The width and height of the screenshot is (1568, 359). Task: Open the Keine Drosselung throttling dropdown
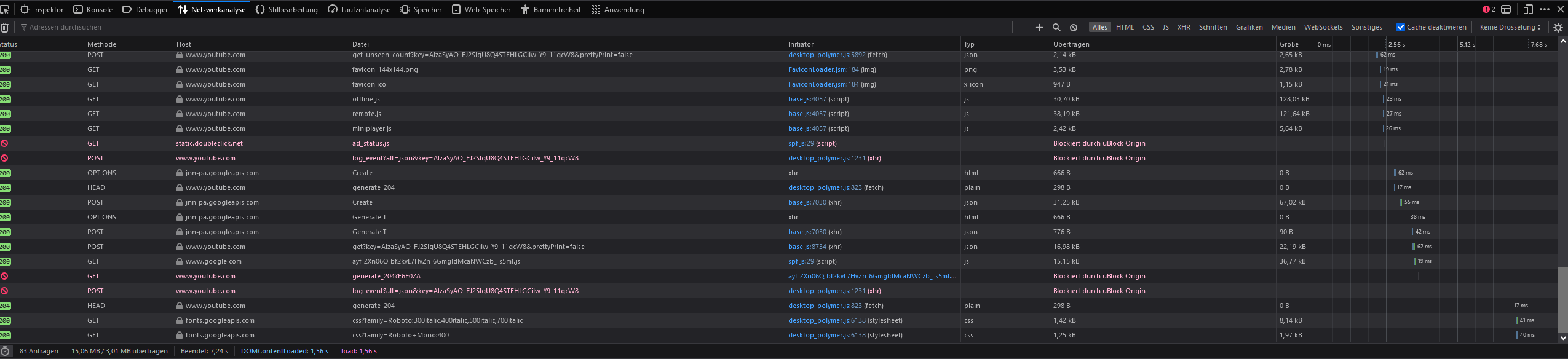pos(1510,27)
